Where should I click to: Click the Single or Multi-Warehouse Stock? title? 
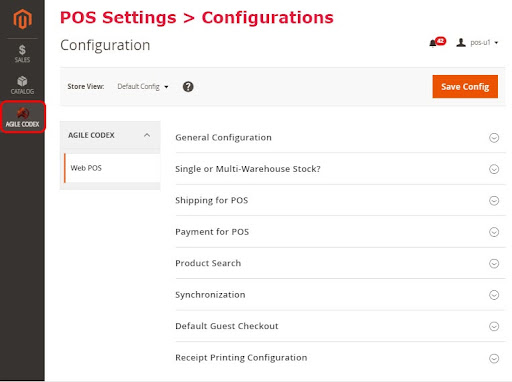248,169
